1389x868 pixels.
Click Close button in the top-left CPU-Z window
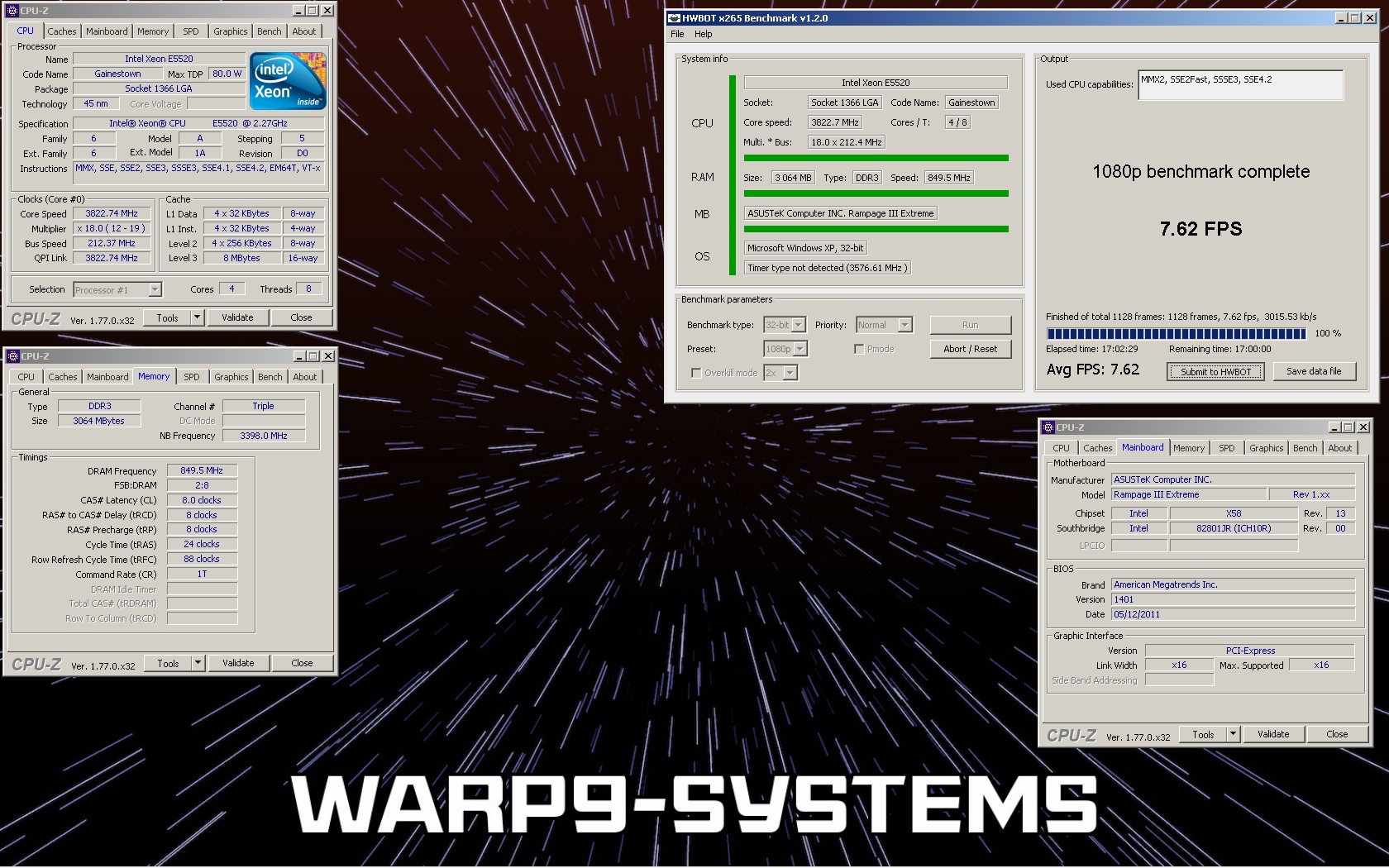point(302,317)
